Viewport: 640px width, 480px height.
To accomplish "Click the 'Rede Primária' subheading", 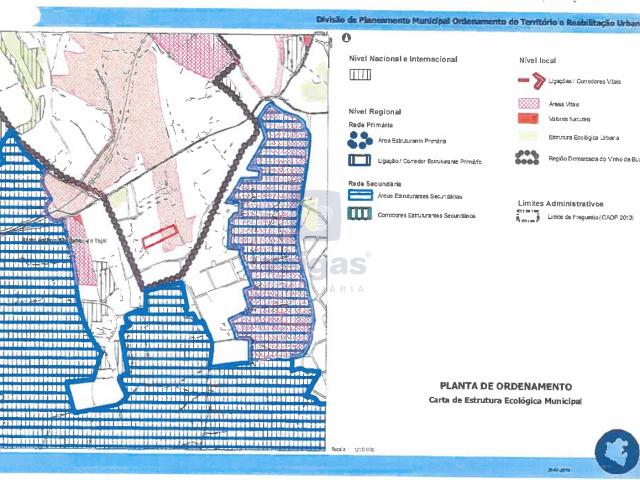I will click(371, 125).
